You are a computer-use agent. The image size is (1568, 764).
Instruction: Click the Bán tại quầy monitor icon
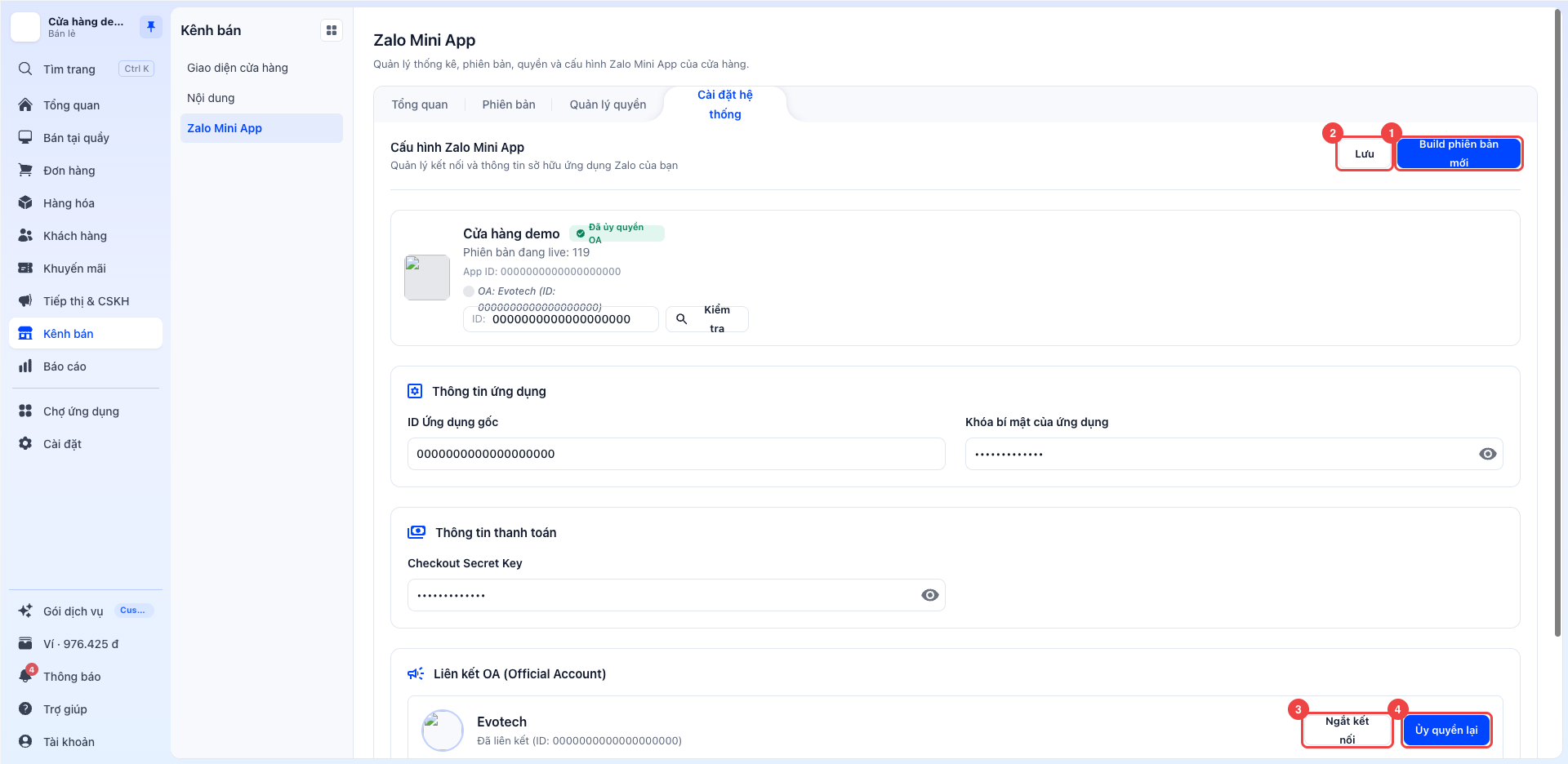click(25, 137)
